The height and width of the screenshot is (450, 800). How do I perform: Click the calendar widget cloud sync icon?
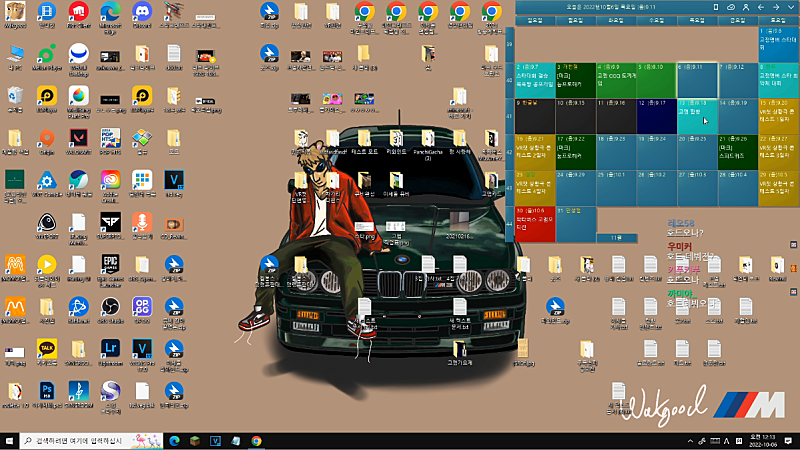point(730,7)
